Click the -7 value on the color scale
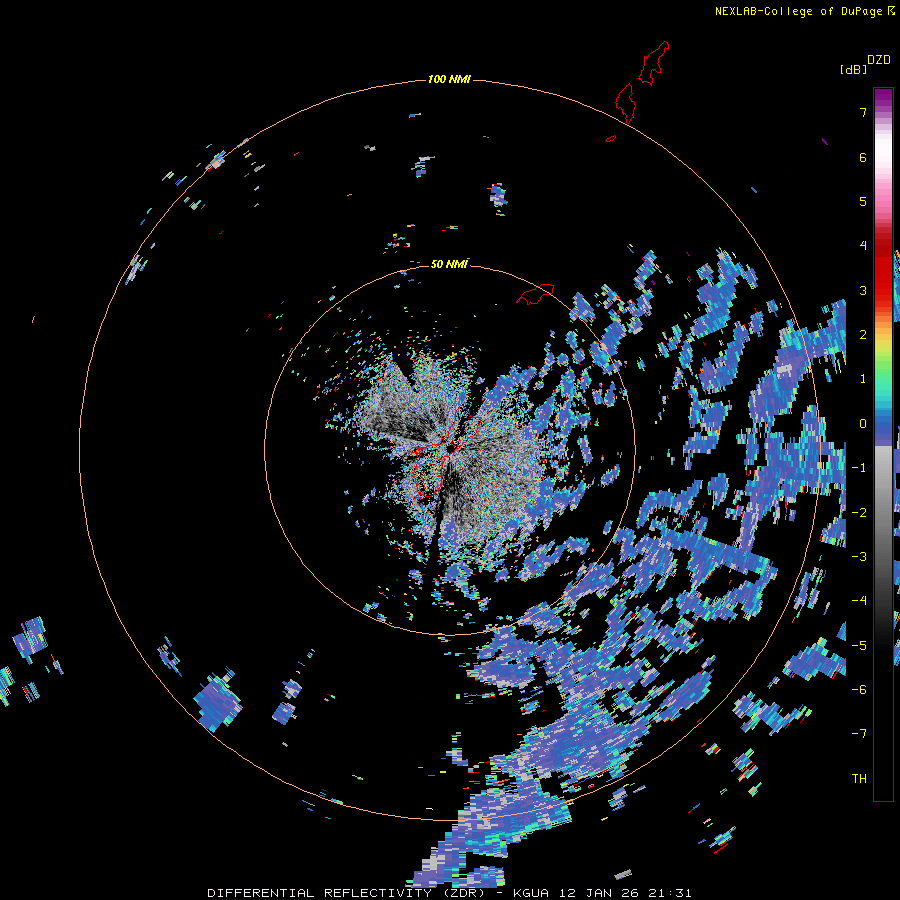This screenshot has width=900, height=900. pos(859,734)
